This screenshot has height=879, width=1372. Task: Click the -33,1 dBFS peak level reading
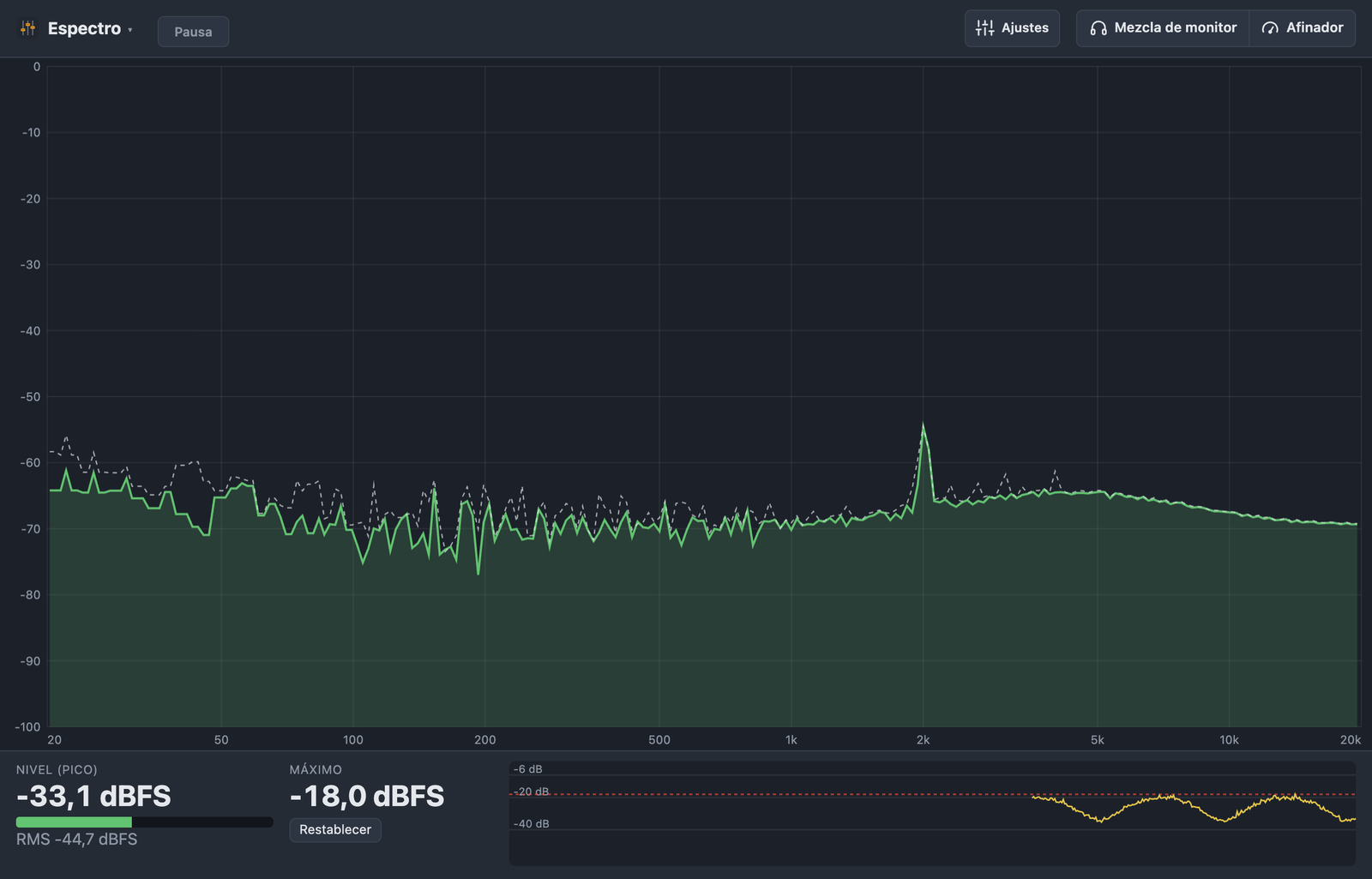point(93,797)
